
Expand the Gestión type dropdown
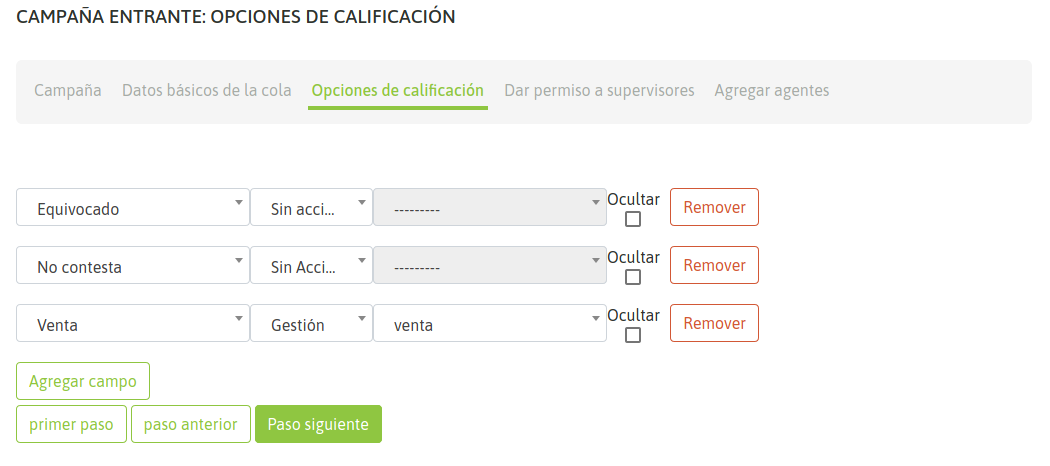click(x=311, y=324)
